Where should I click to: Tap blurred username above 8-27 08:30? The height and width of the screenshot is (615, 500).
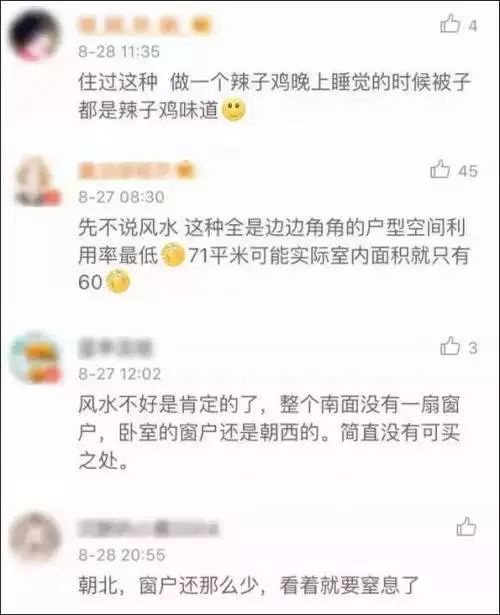point(136,171)
